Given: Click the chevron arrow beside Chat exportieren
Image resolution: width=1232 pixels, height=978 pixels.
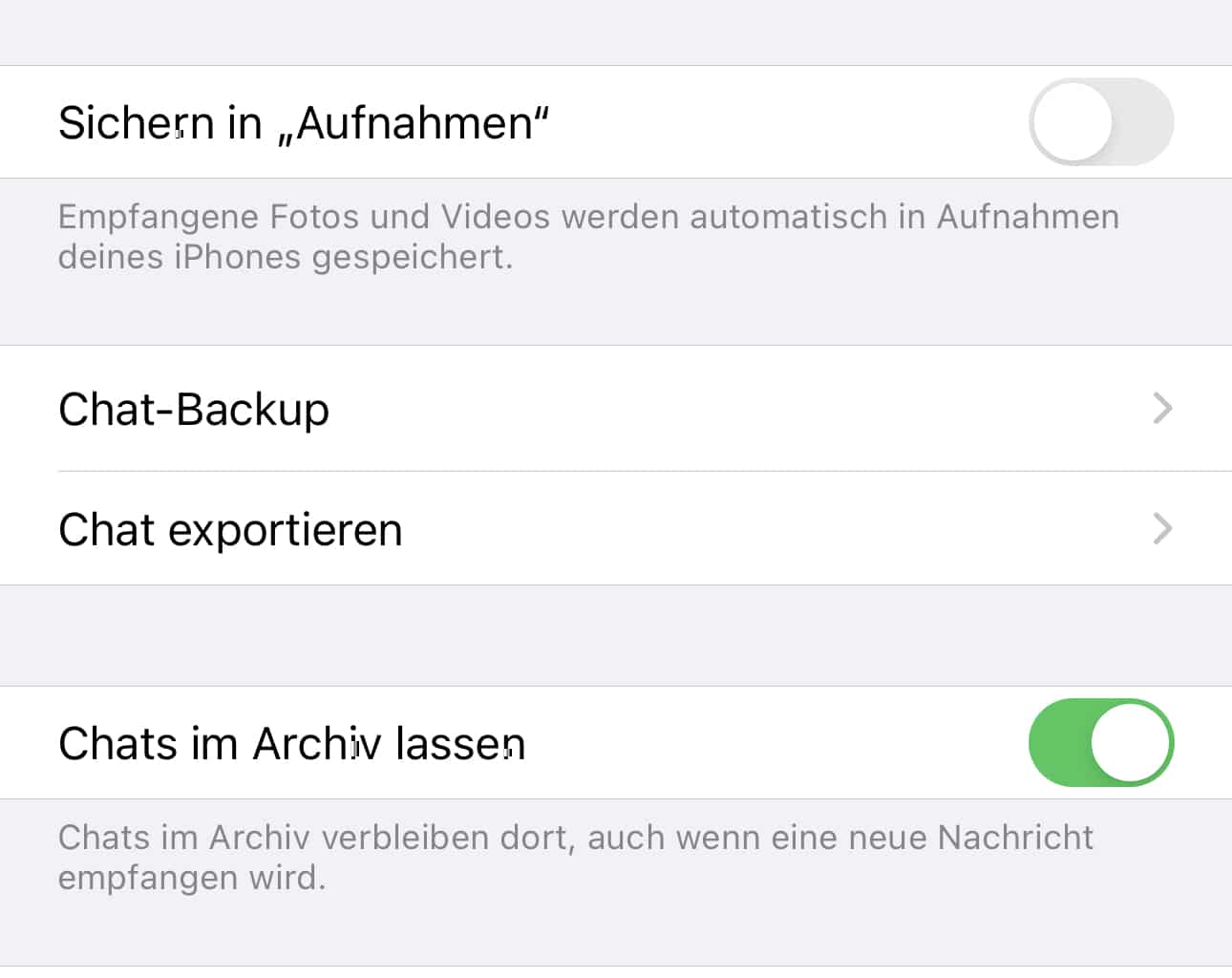Looking at the screenshot, I should [1162, 528].
